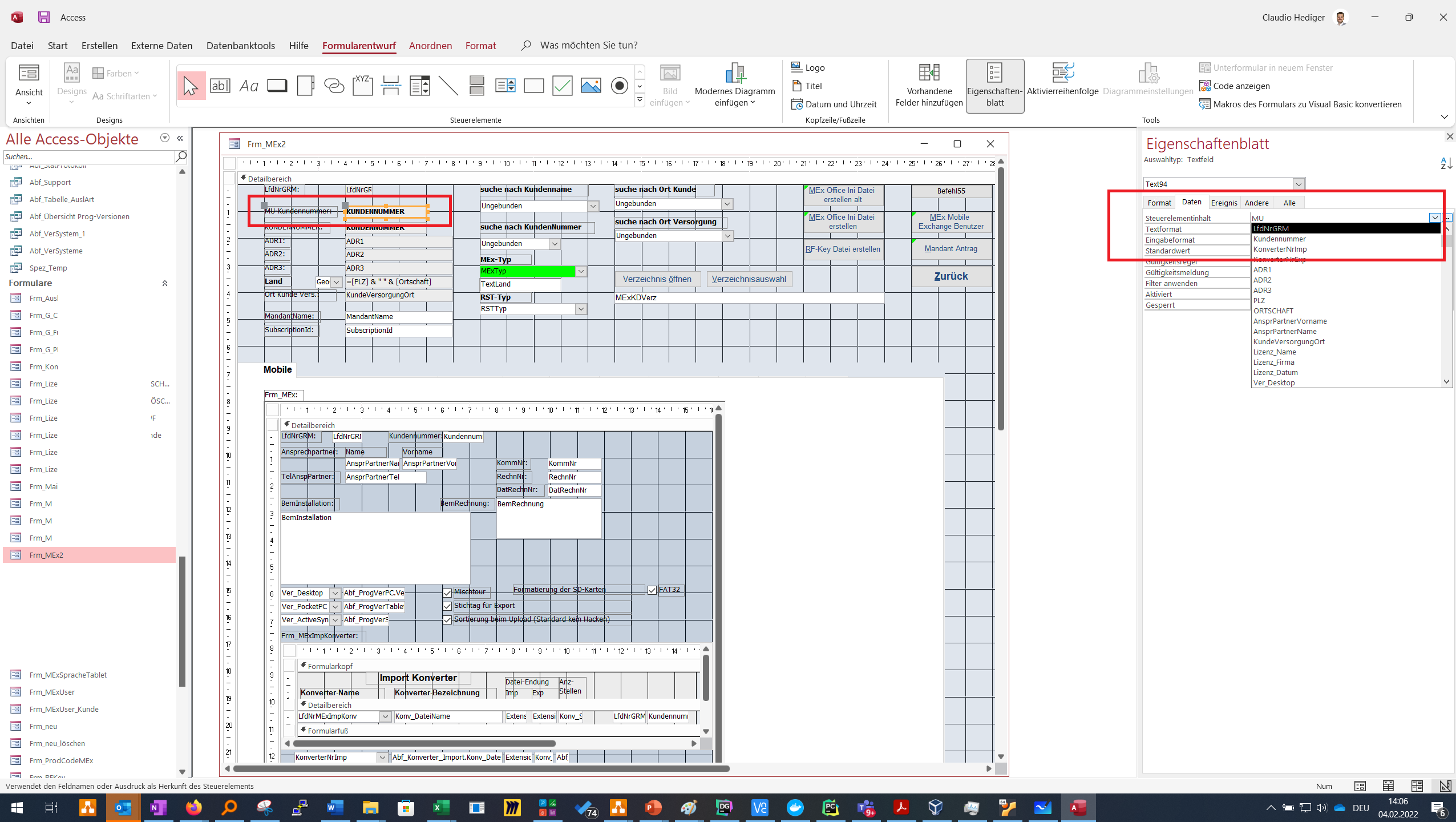Open the Ver_Desktop combo dropdown

click(x=335, y=593)
